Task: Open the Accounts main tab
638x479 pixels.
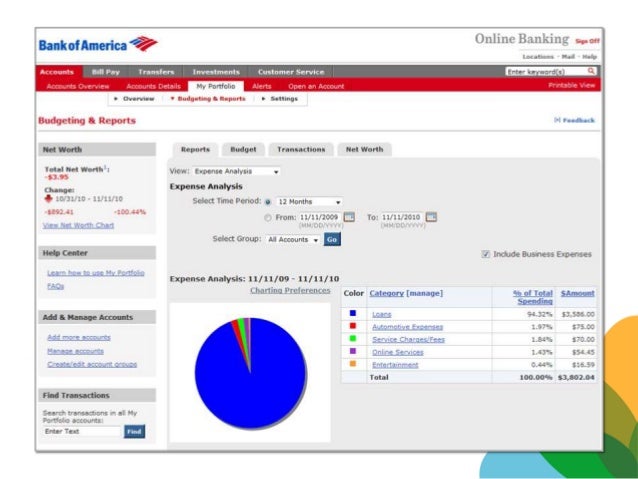Action: point(57,72)
